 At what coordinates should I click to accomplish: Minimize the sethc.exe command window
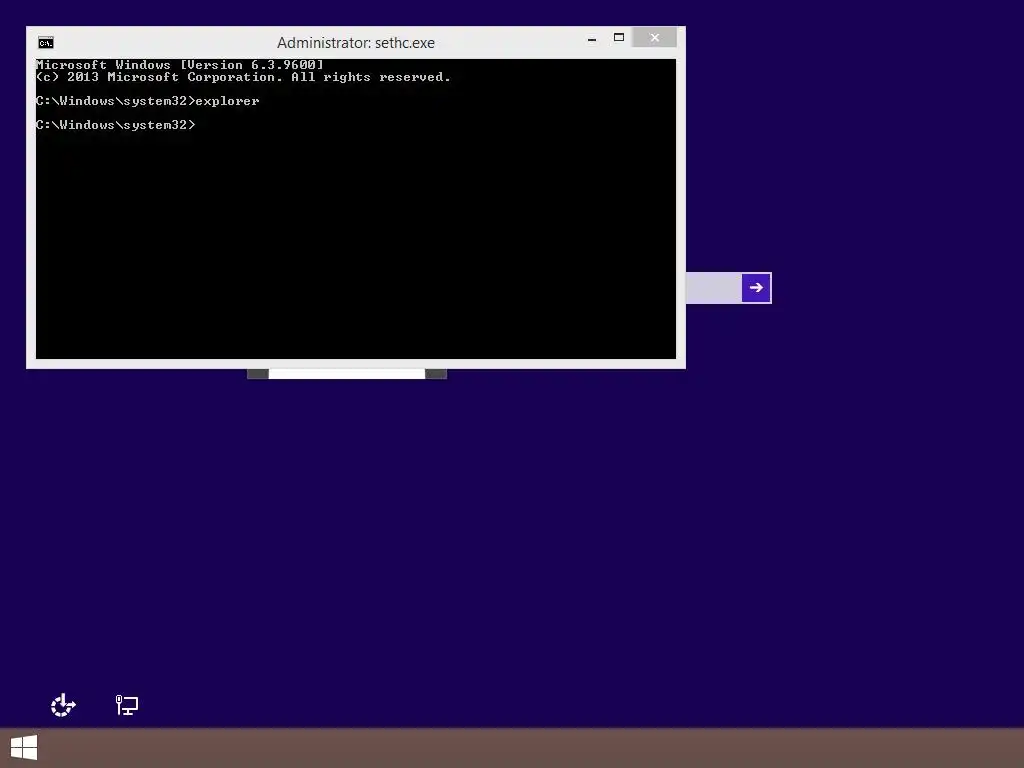click(x=592, y=39)
